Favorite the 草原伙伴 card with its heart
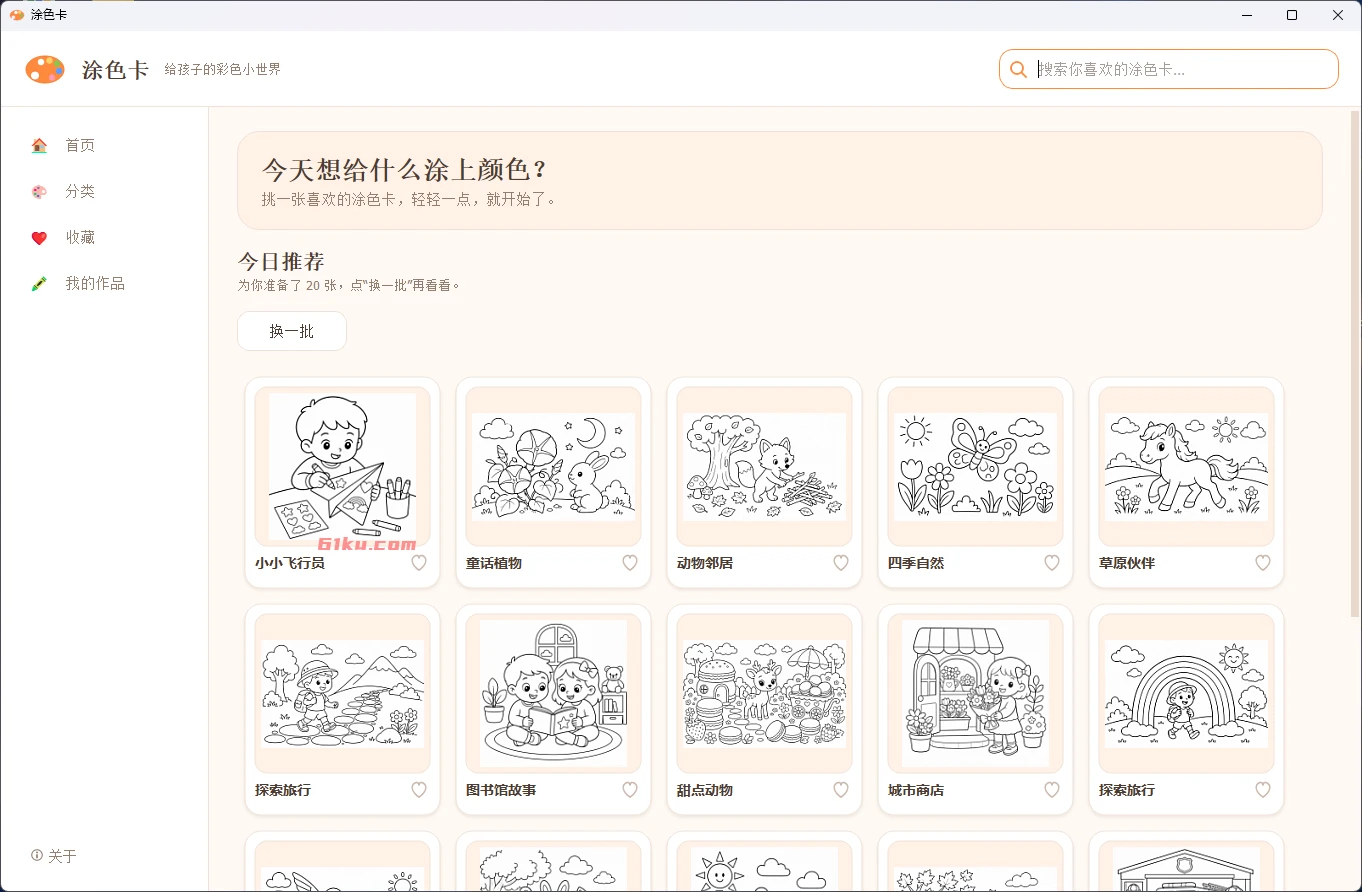Image resolution: width=1362 pixels, height=892 pixels. click(1263, 563)
